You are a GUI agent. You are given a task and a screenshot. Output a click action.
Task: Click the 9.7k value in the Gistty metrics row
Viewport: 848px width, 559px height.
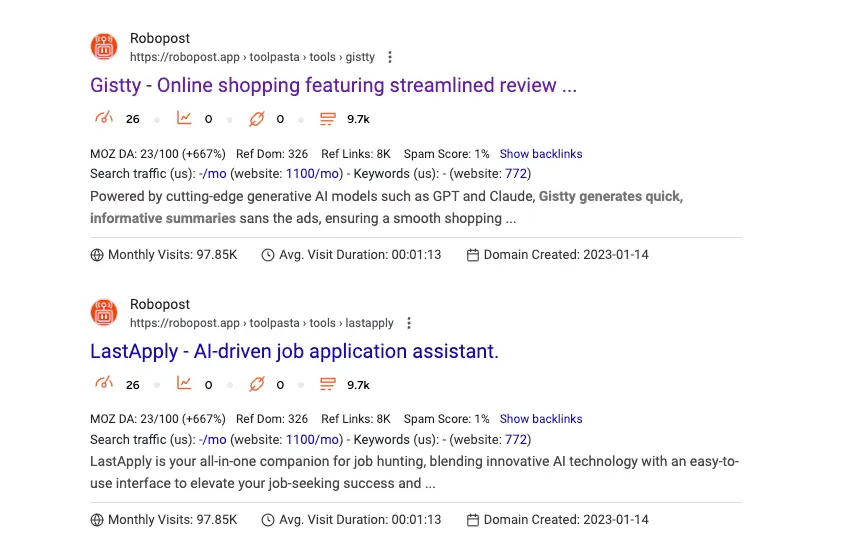click(358, 119)
